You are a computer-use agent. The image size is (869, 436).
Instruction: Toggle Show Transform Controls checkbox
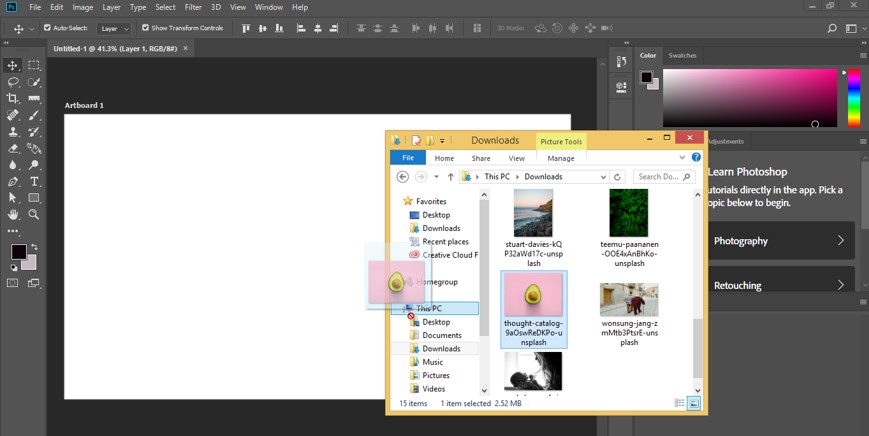(145, 28)
